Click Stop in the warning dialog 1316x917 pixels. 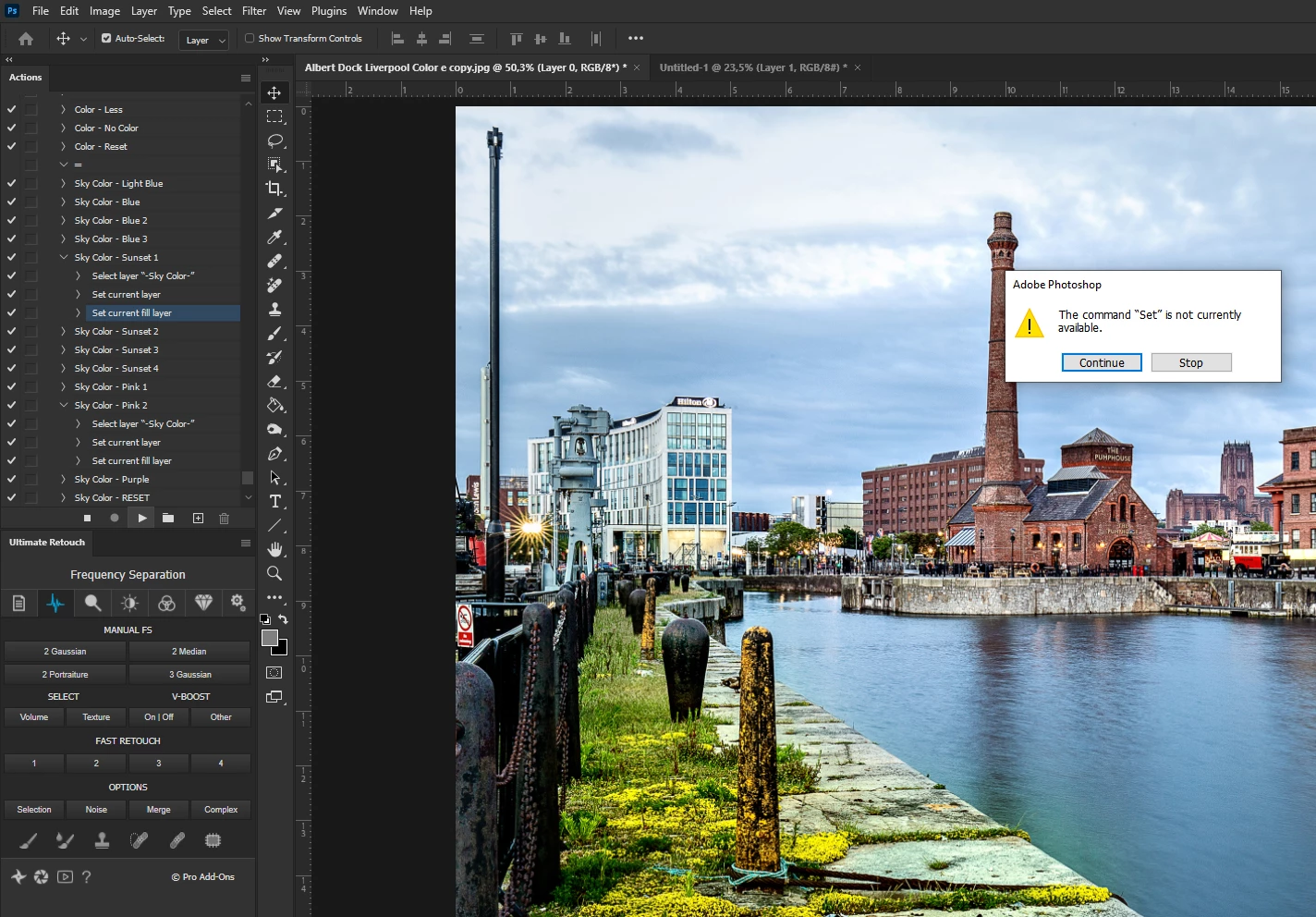[1190, 362]
